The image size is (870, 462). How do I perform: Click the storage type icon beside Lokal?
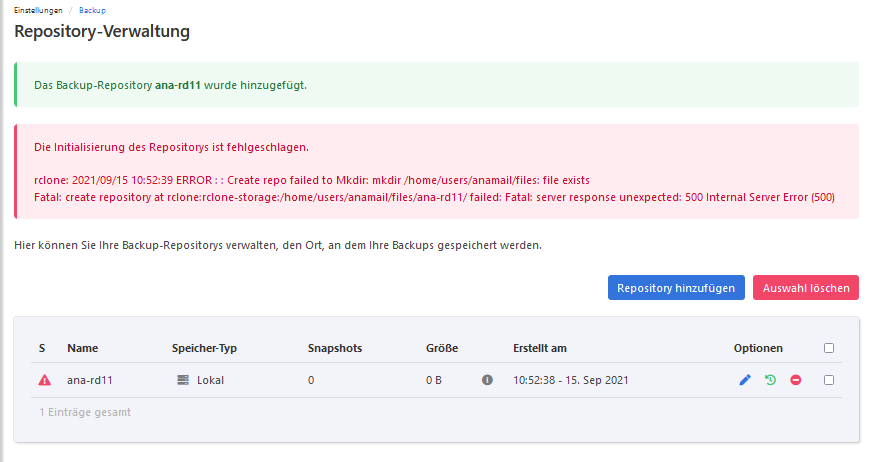(182, 380)
